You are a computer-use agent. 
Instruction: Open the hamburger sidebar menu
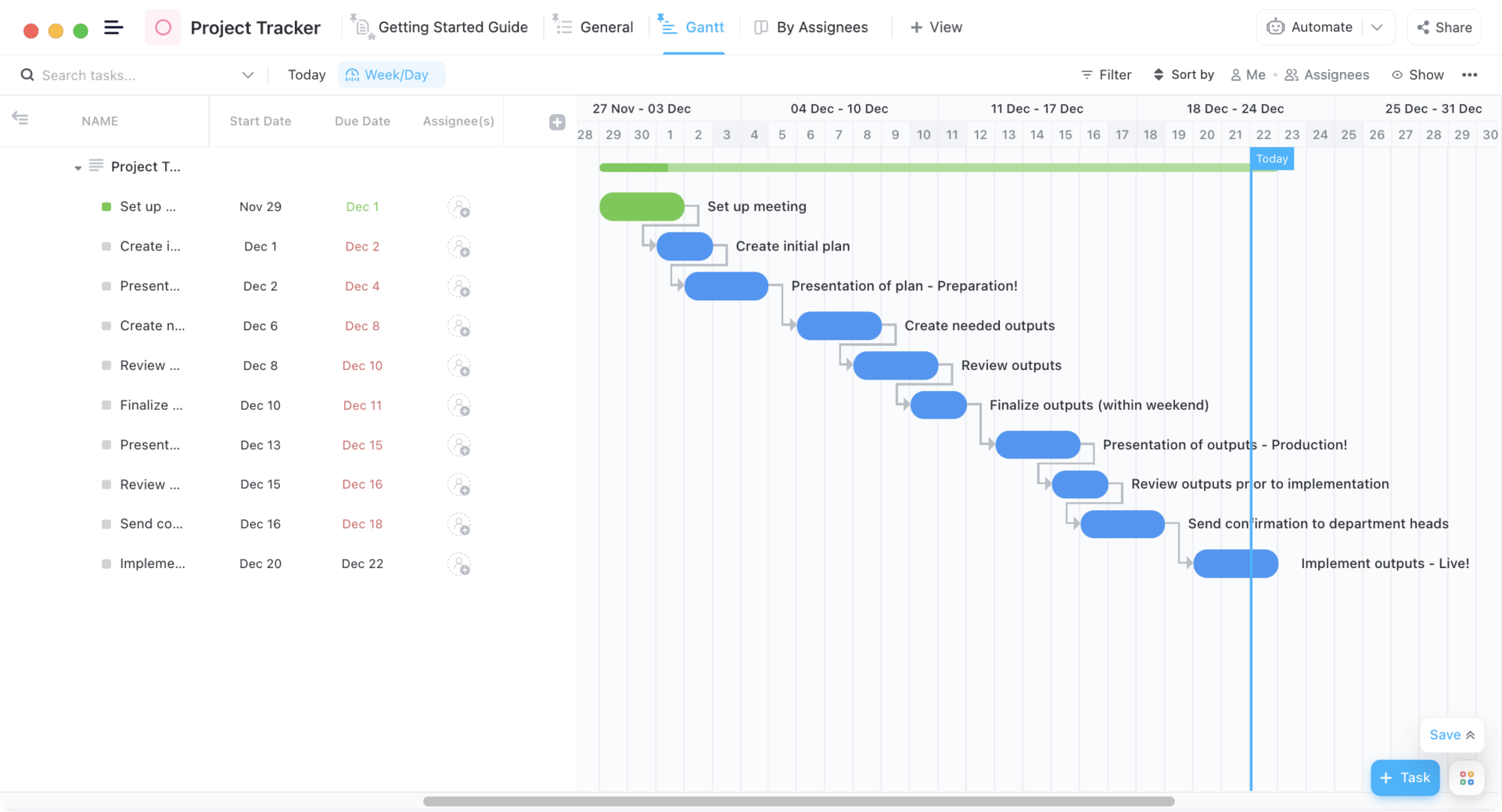(113, 27)
